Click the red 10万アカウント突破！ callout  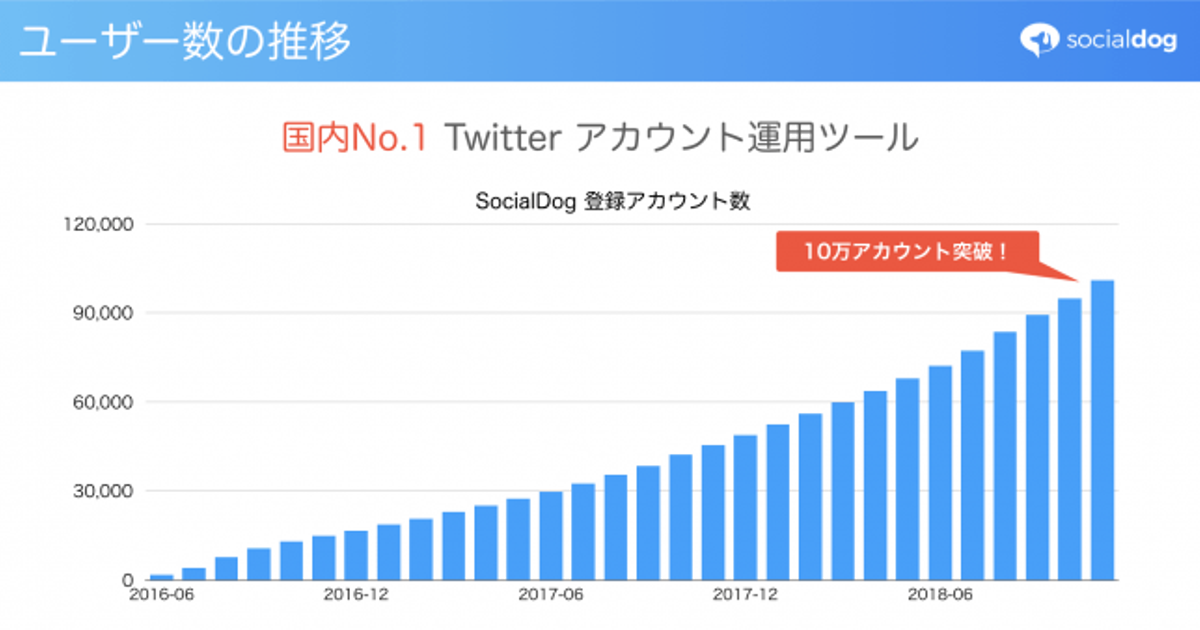(907, 252)
